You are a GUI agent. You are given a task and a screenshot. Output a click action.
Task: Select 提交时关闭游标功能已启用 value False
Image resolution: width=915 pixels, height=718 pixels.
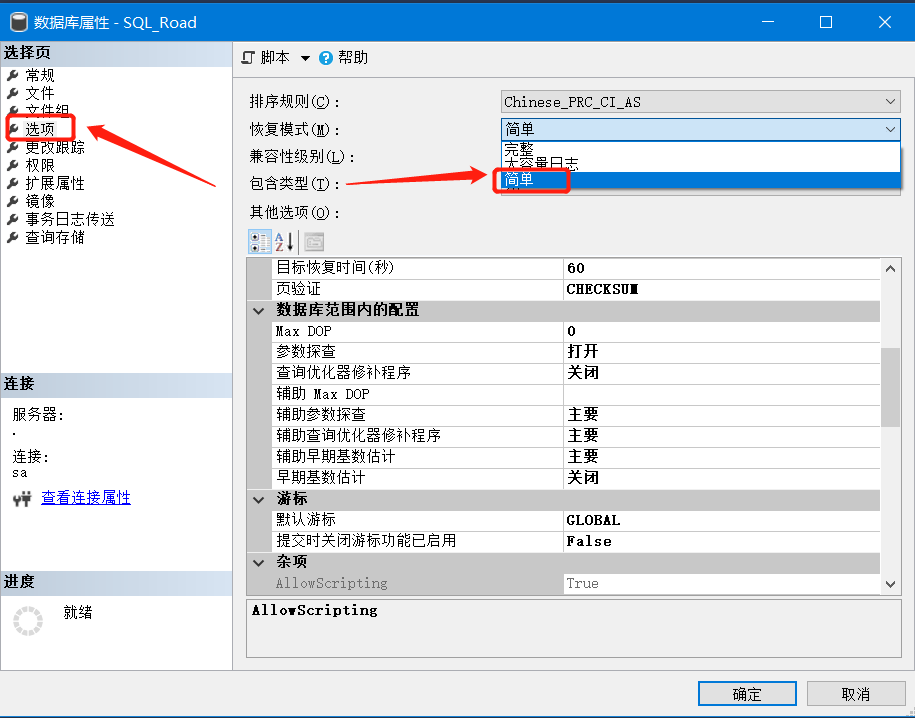tap(722, 541)
